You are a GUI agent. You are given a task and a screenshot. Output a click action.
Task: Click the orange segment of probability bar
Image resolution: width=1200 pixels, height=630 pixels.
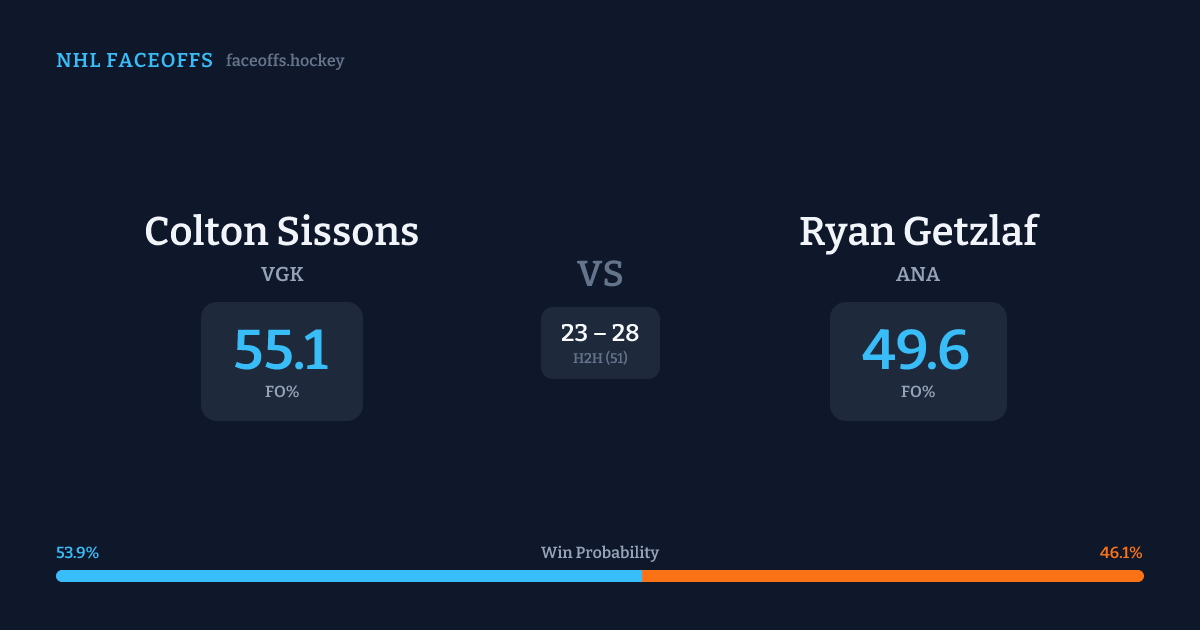point(892,576)
